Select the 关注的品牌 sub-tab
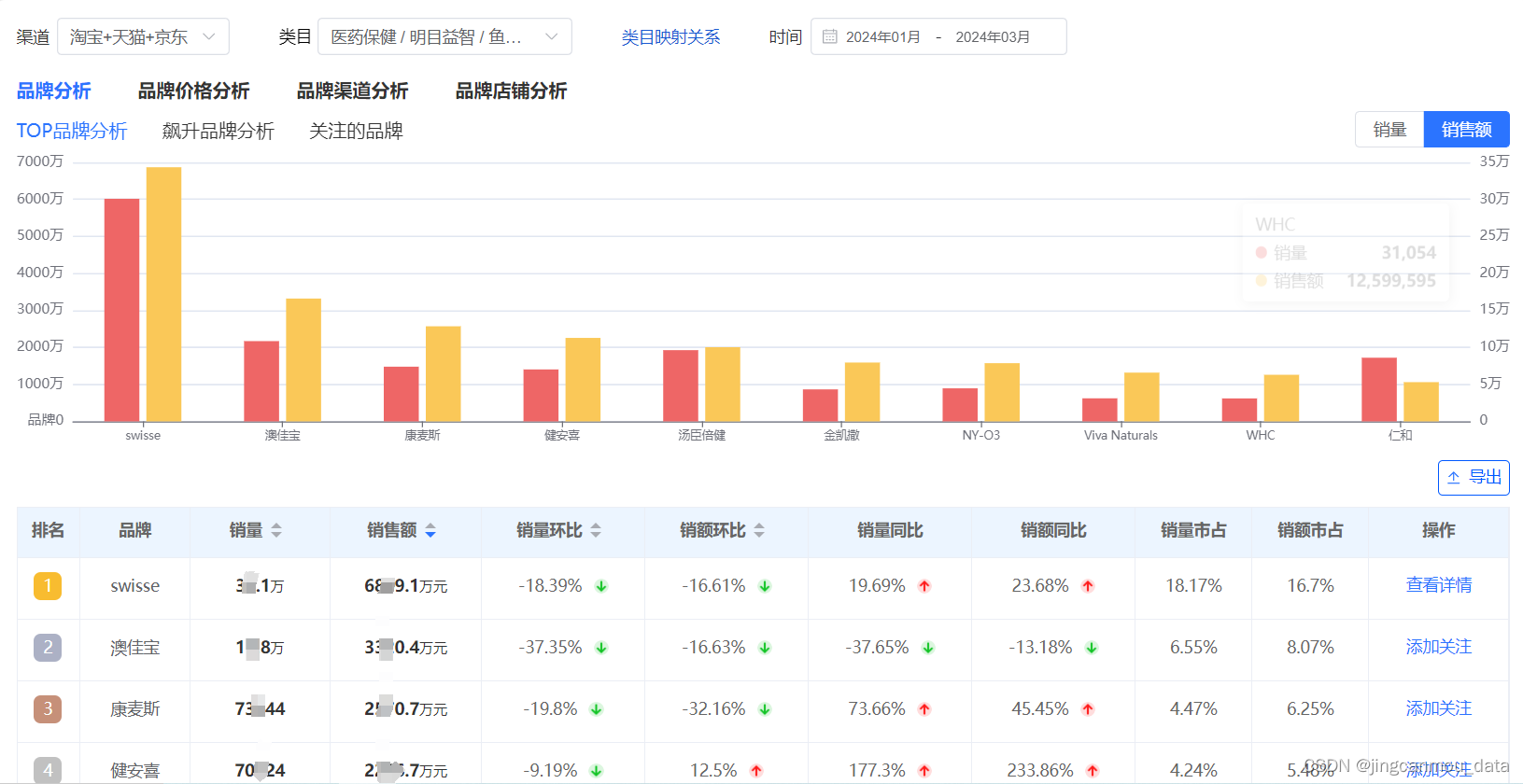This screenshot has height=784, width=1523. tap(356, 131)
